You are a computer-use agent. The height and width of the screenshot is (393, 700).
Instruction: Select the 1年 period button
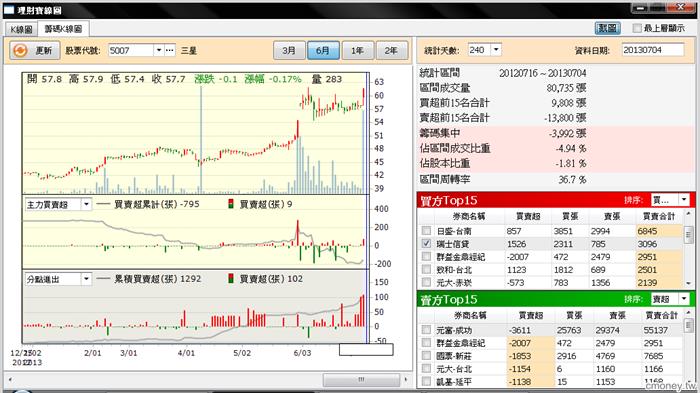click(x=357, y=50)
